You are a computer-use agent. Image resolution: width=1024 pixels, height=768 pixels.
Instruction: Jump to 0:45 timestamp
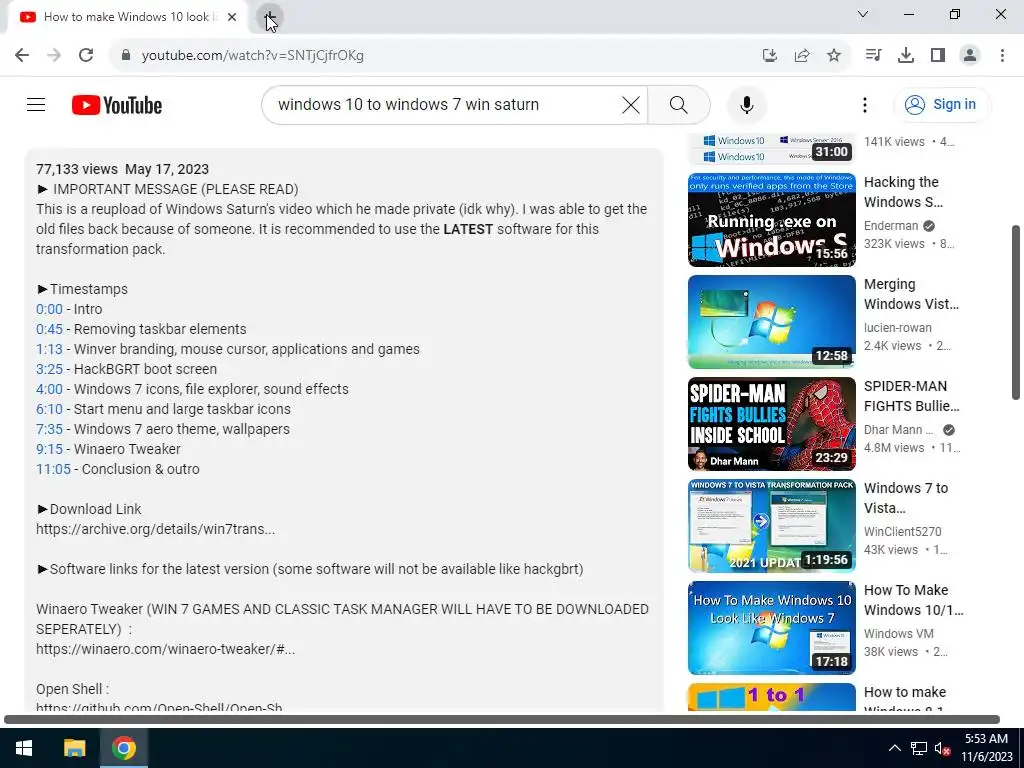50,329
